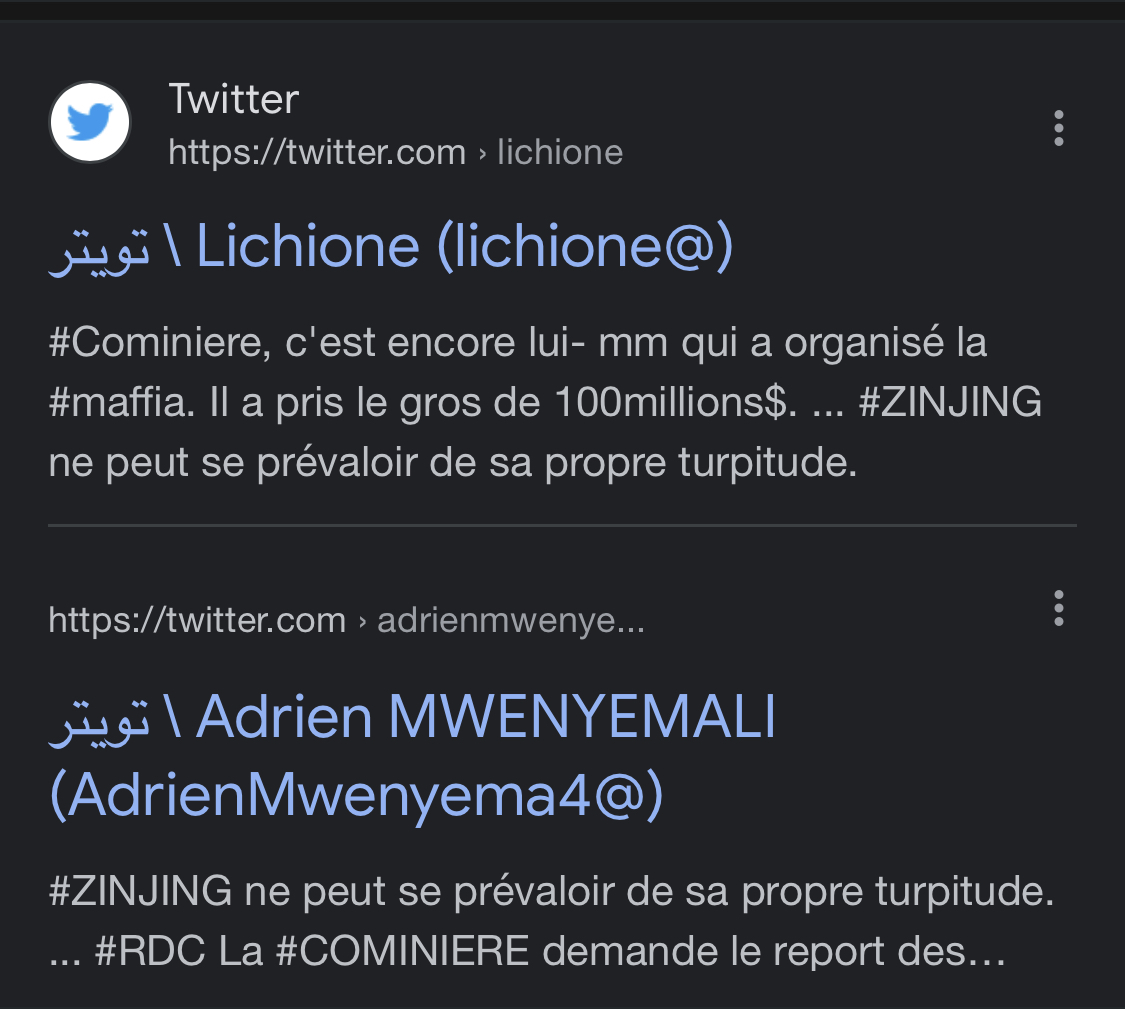
Task: Click the (AdrienMwenyema4@) handle line
Action: [x=357, y=795]
